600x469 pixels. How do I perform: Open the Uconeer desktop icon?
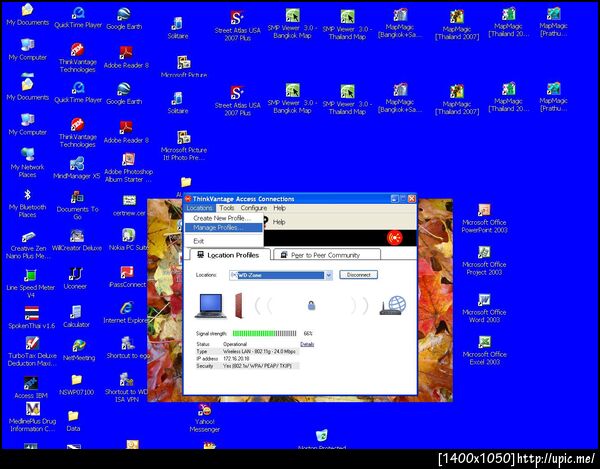point(75,278)
